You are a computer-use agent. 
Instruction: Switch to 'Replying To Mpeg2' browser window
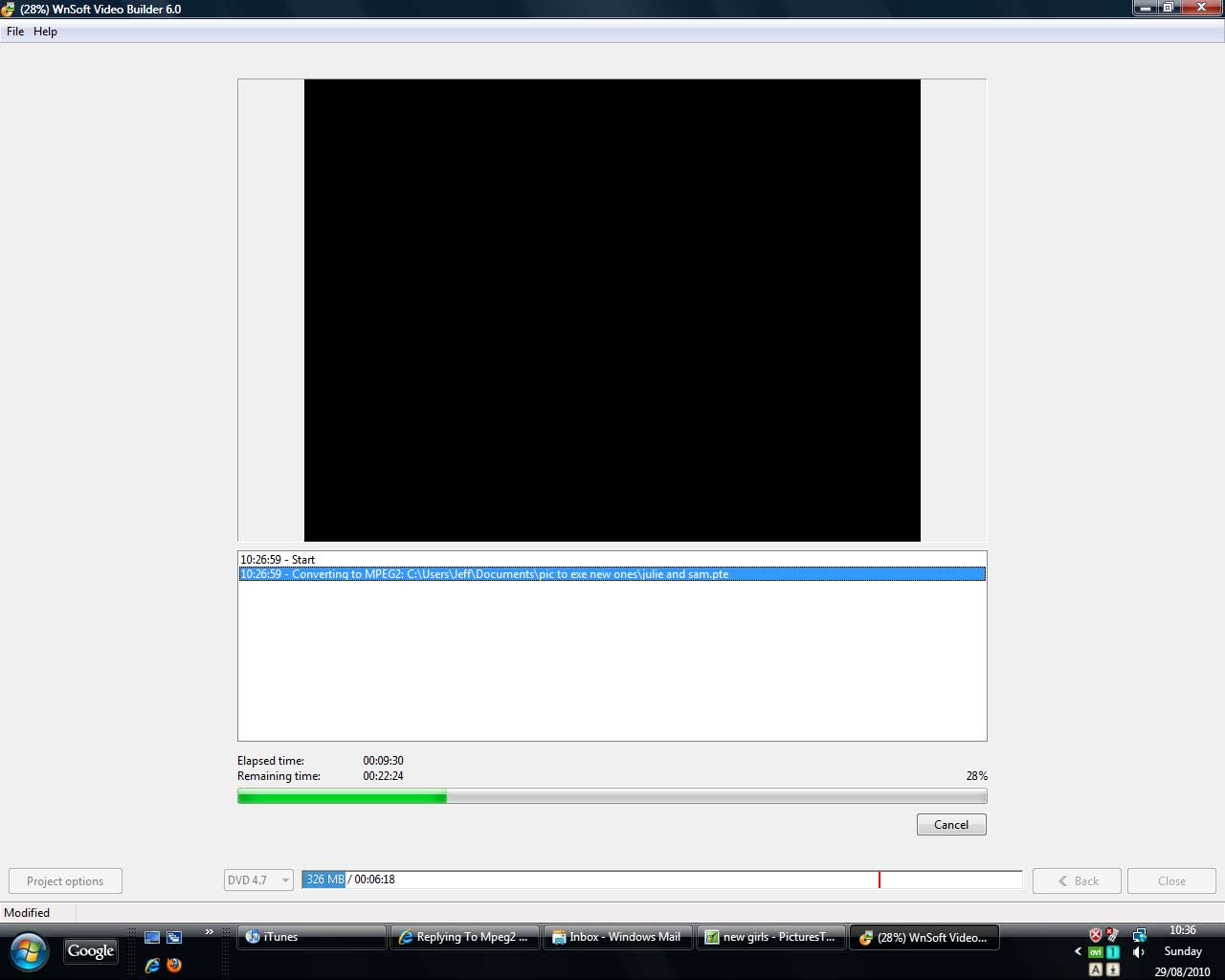click(x=465, y=937)
